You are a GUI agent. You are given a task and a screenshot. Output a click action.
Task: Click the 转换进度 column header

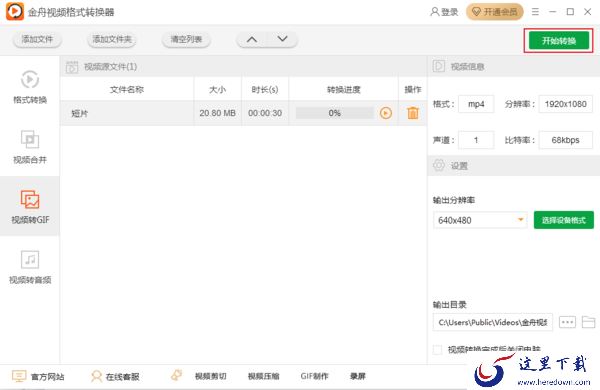tap(344, 90)
